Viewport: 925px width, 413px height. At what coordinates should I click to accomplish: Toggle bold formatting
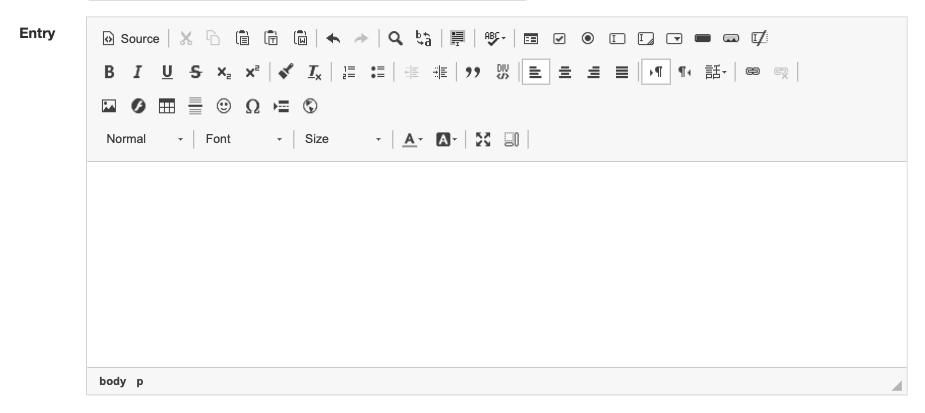(109, 72)
